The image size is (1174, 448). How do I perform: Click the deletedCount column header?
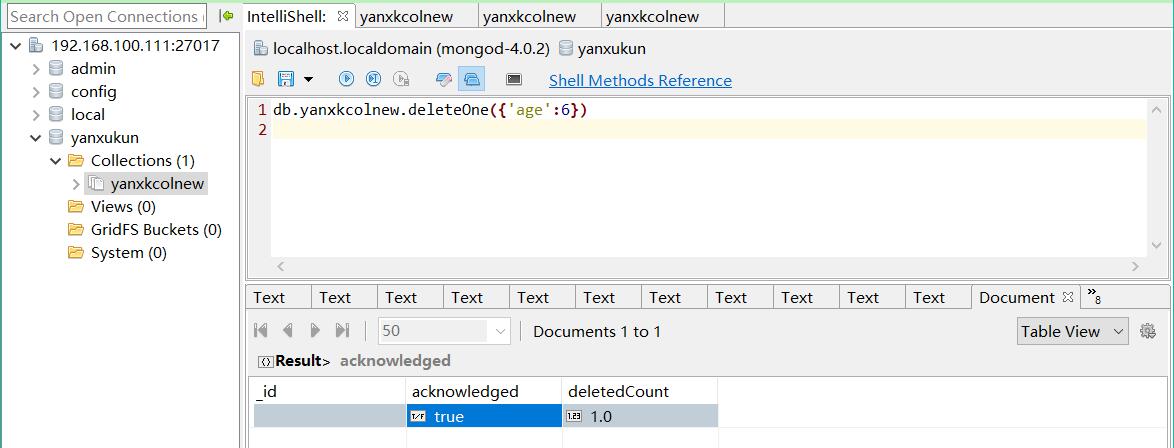(639, 392)
